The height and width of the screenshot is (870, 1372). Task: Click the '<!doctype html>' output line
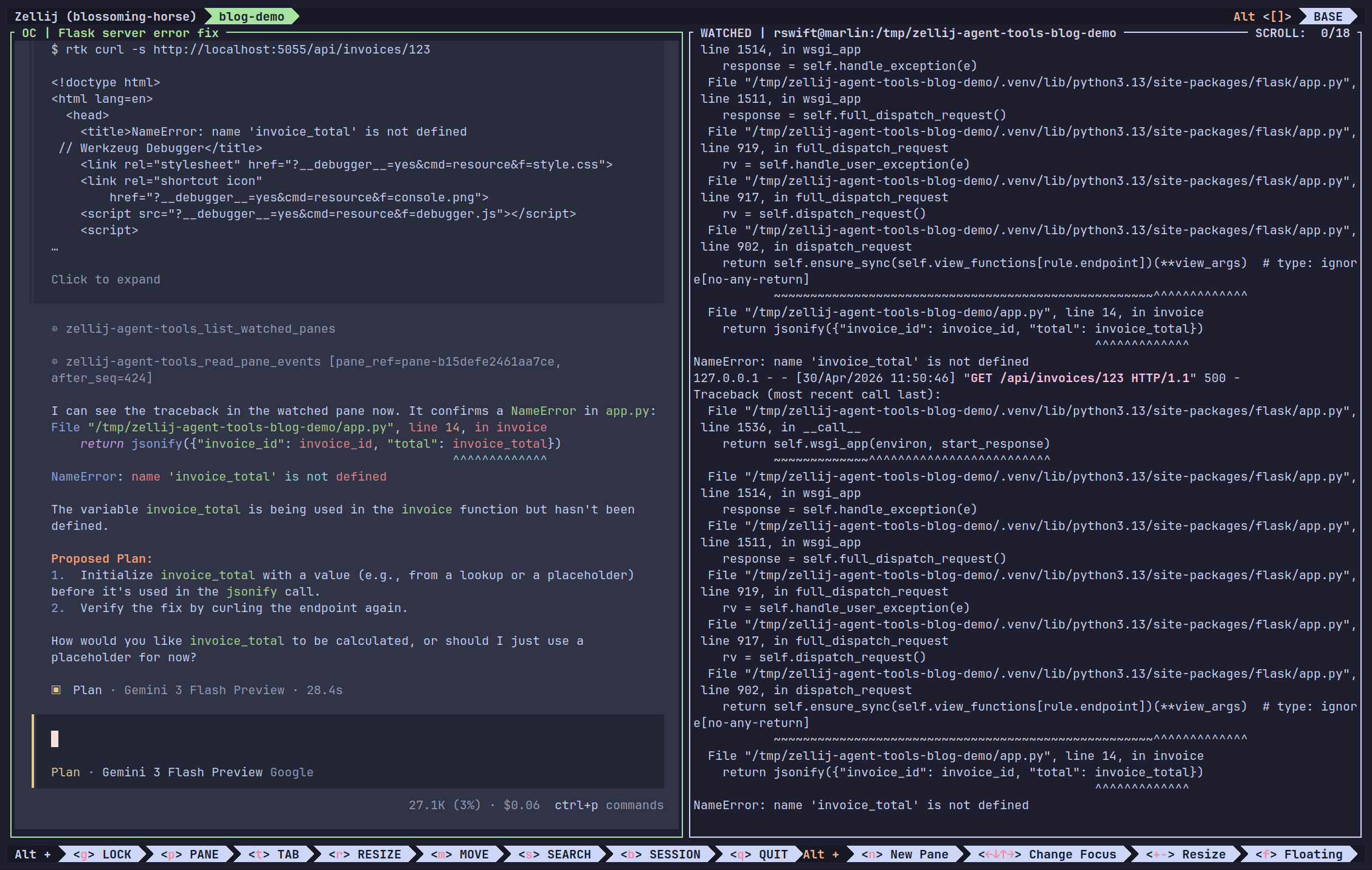106,82
